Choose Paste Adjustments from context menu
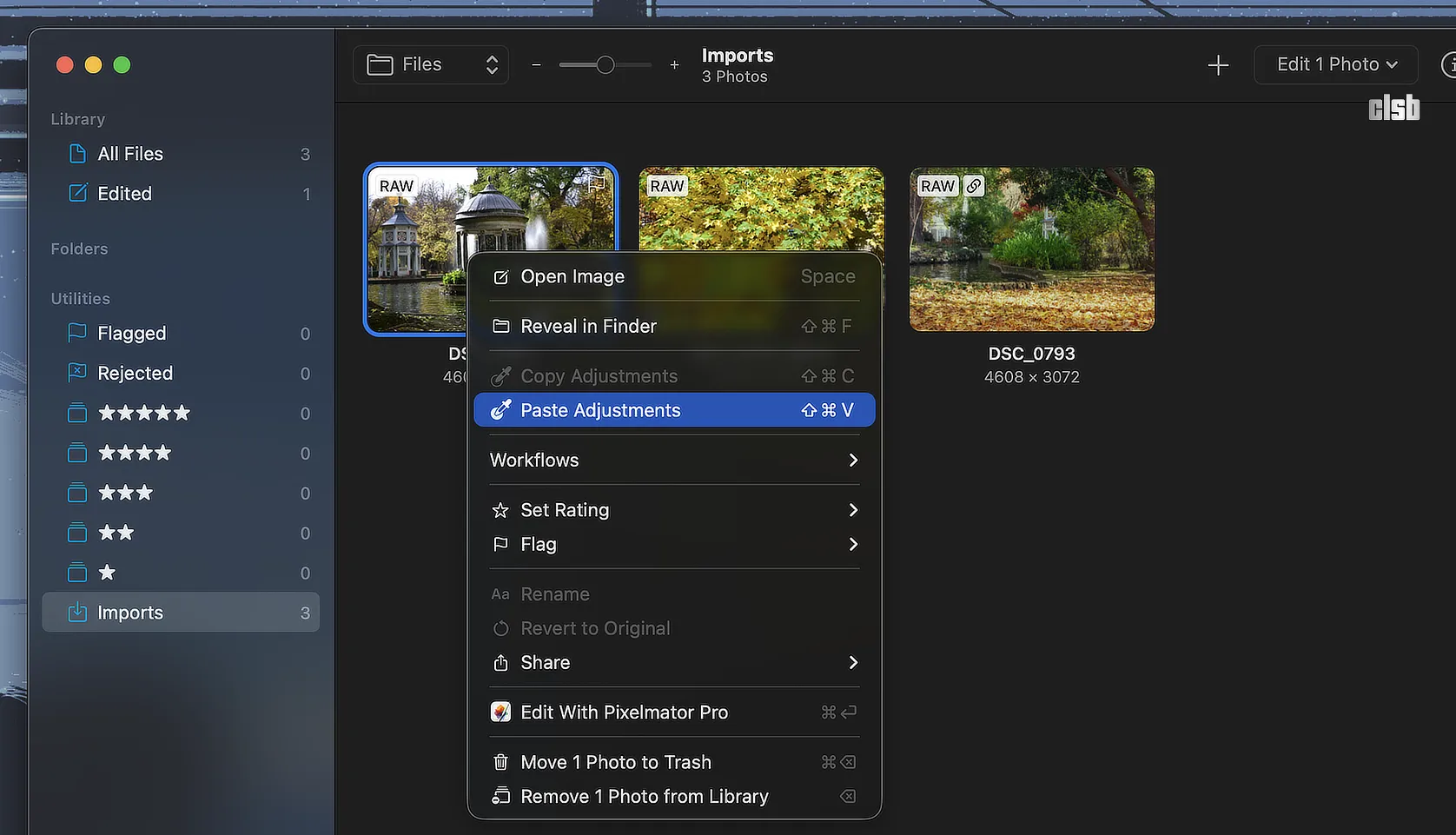1456x835 pixels. (x=674, y=410)
